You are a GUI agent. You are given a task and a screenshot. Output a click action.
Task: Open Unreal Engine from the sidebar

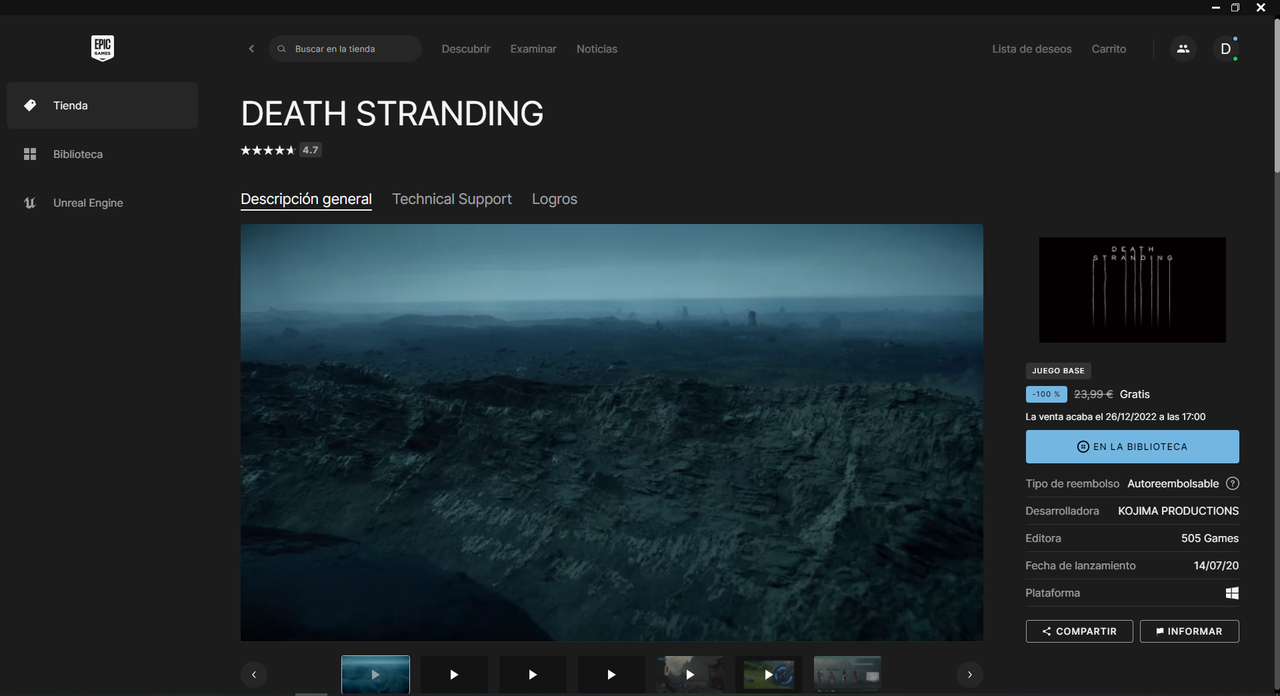(102, 203)
